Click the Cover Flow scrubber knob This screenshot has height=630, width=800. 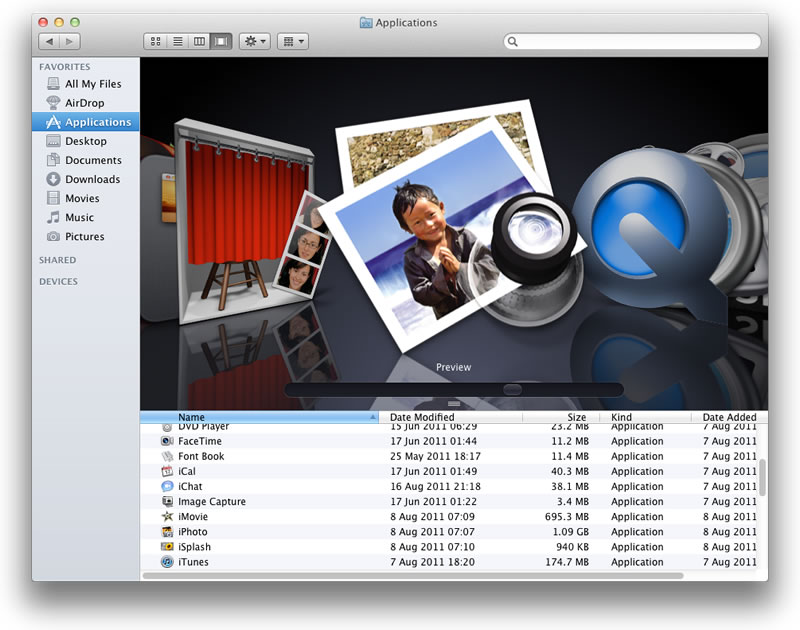512,389
